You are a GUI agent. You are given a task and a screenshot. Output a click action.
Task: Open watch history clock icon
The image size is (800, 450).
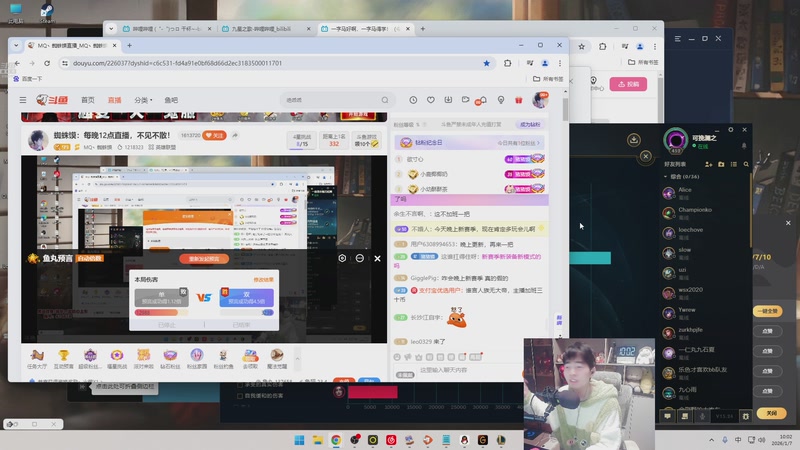pyautogui.click(x=413, y=100)
